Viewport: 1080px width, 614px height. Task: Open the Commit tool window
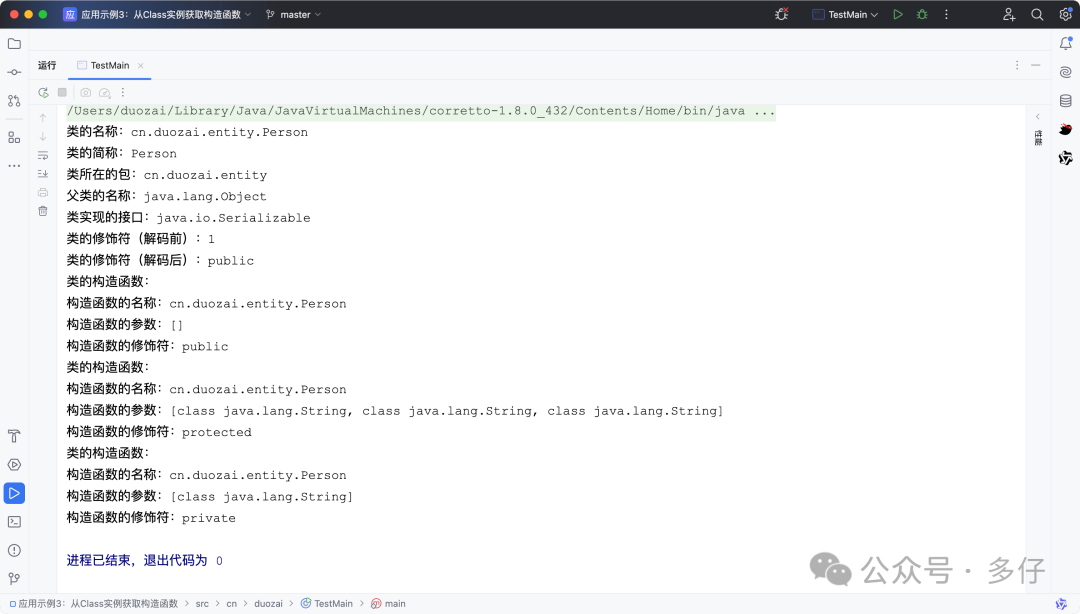pyautogui.click(x=14, y=72)
